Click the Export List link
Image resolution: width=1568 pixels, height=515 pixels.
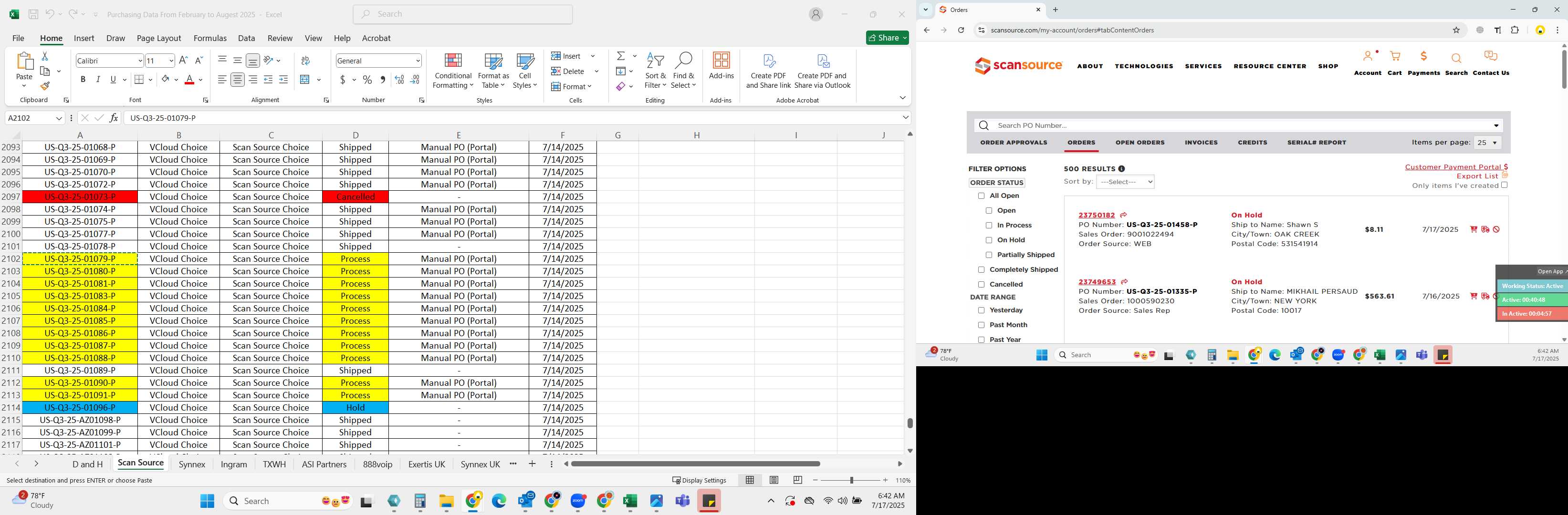tap(1477, 176)
